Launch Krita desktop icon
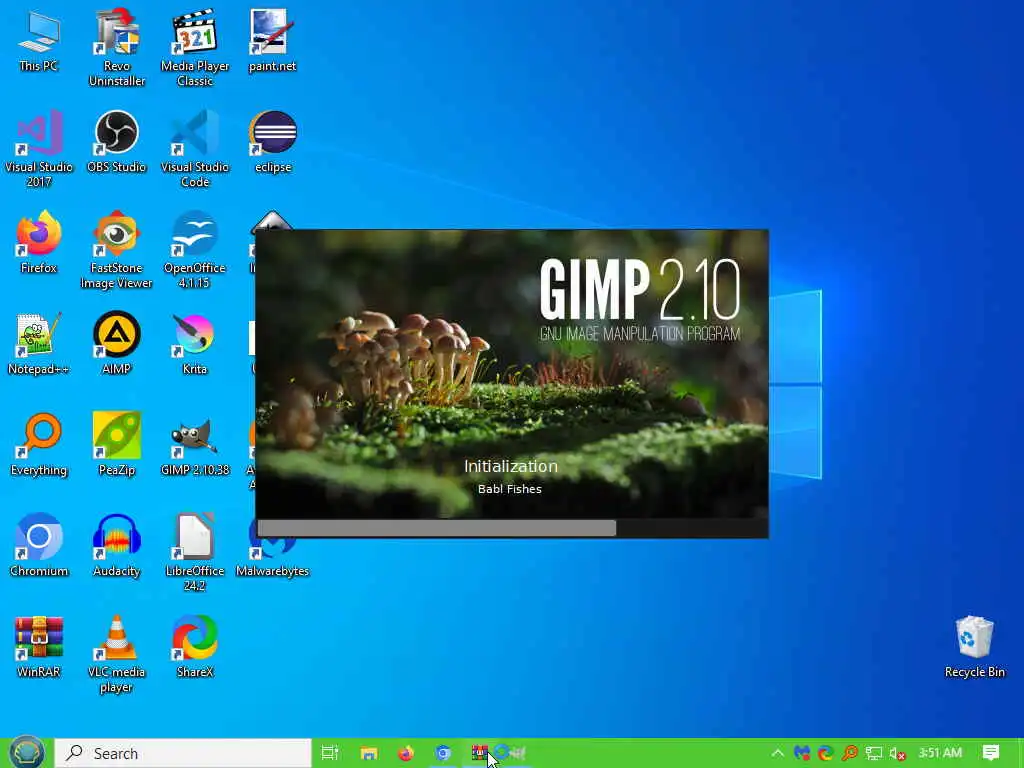The width and height of the screenshot is (1024, 768). click(195, 344)
